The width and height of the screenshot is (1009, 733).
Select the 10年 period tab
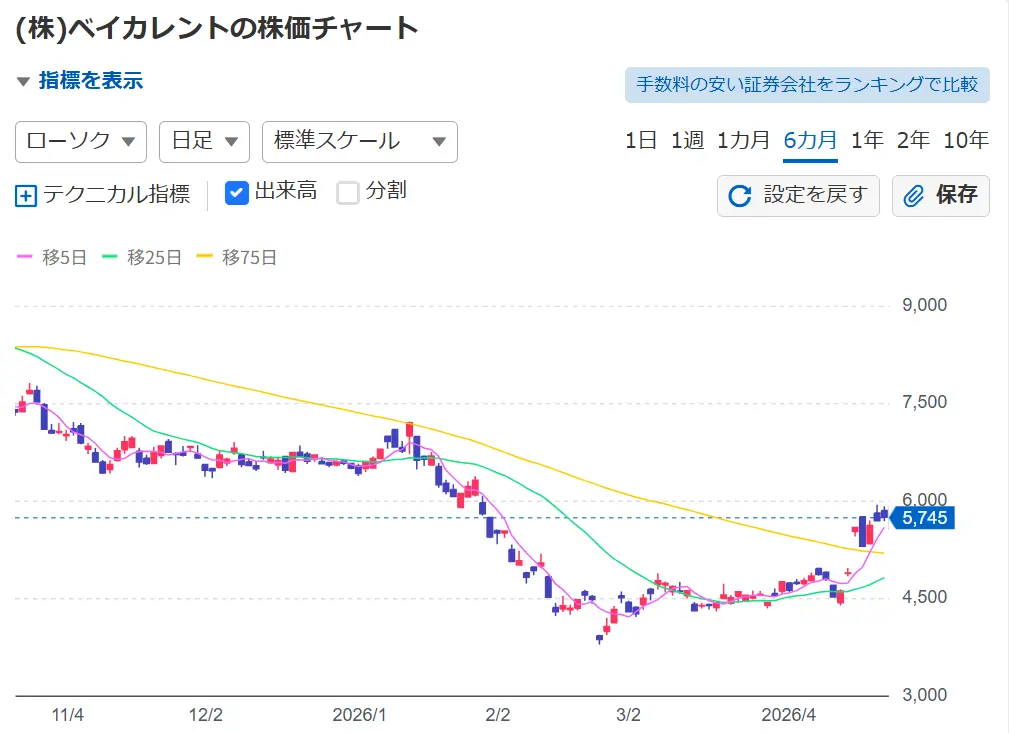[965, 140]
